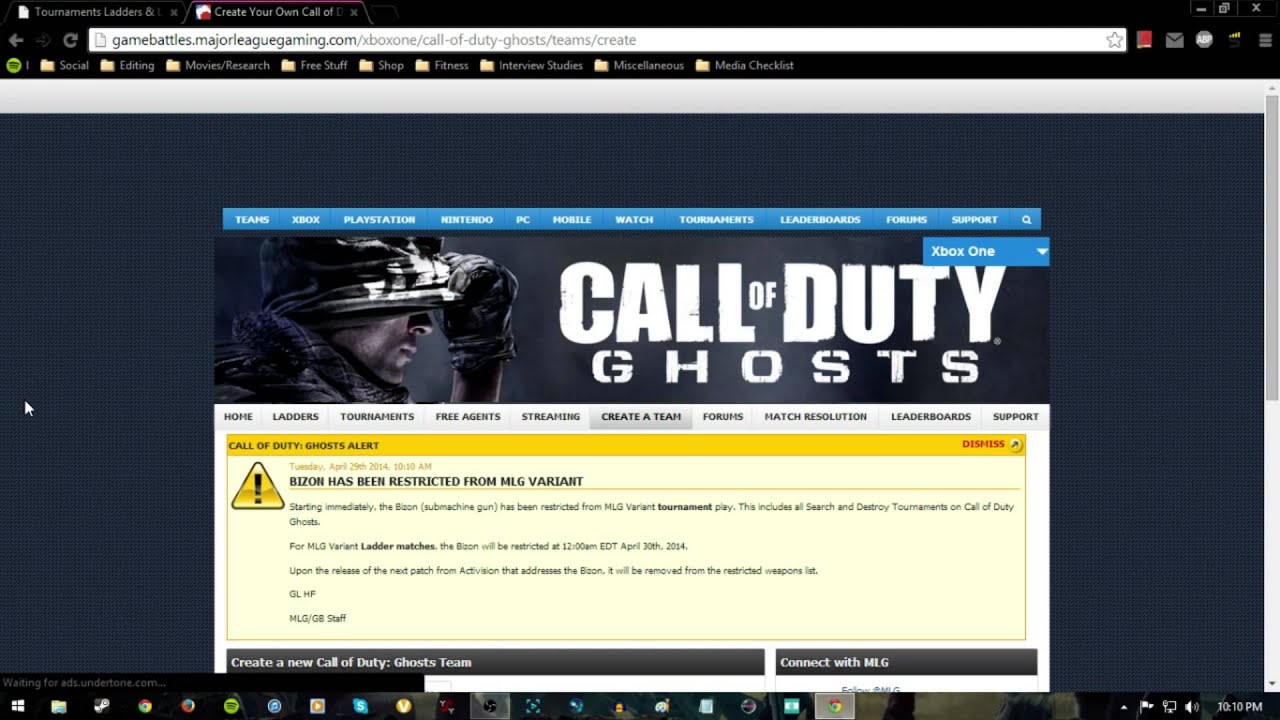Image resolution: width=1280 pixels, height=720 pixels.
Task: Bookmark this page with the star icon
Action: pos(1114,40)
